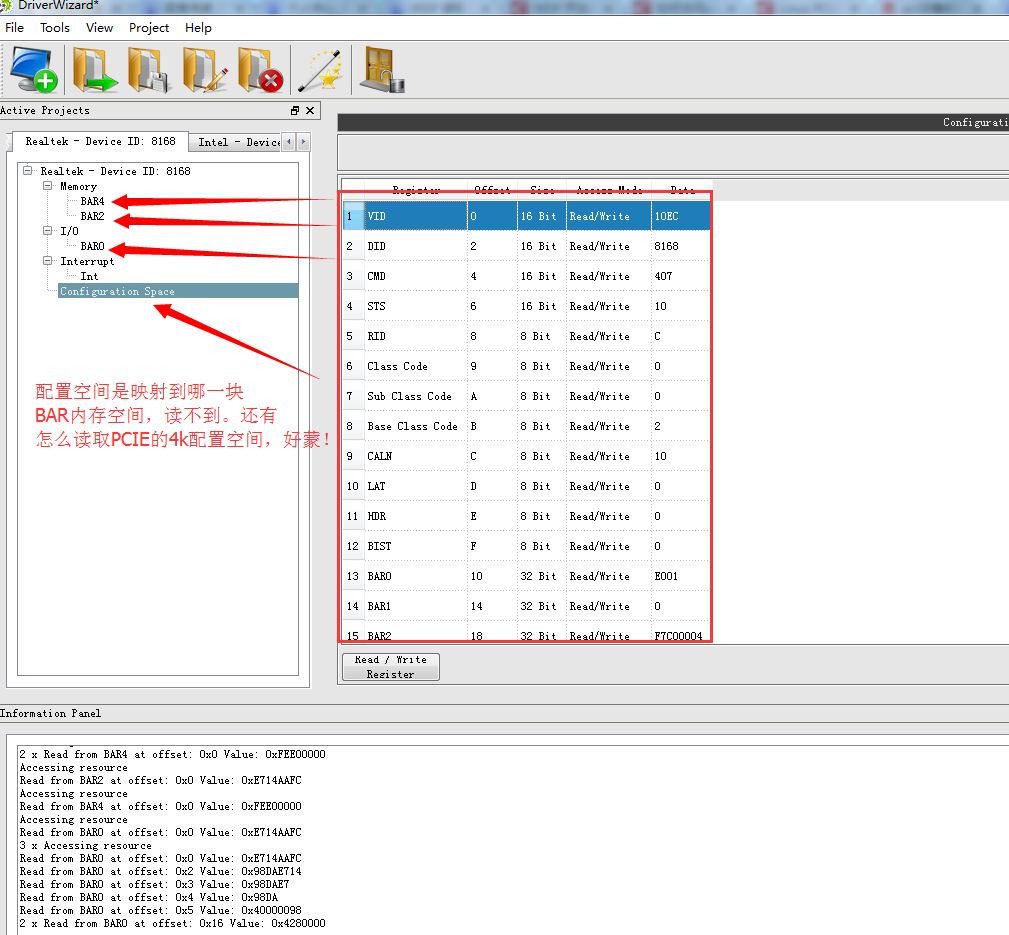Click log line with Value 0x4280000
Viewport: 1009px width, 935px height.
click(172, 923)
